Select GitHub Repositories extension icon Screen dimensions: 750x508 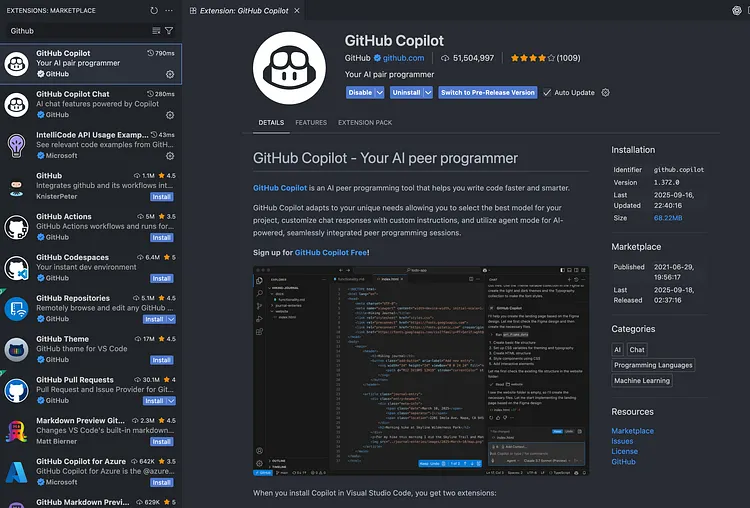pos(17,309)
